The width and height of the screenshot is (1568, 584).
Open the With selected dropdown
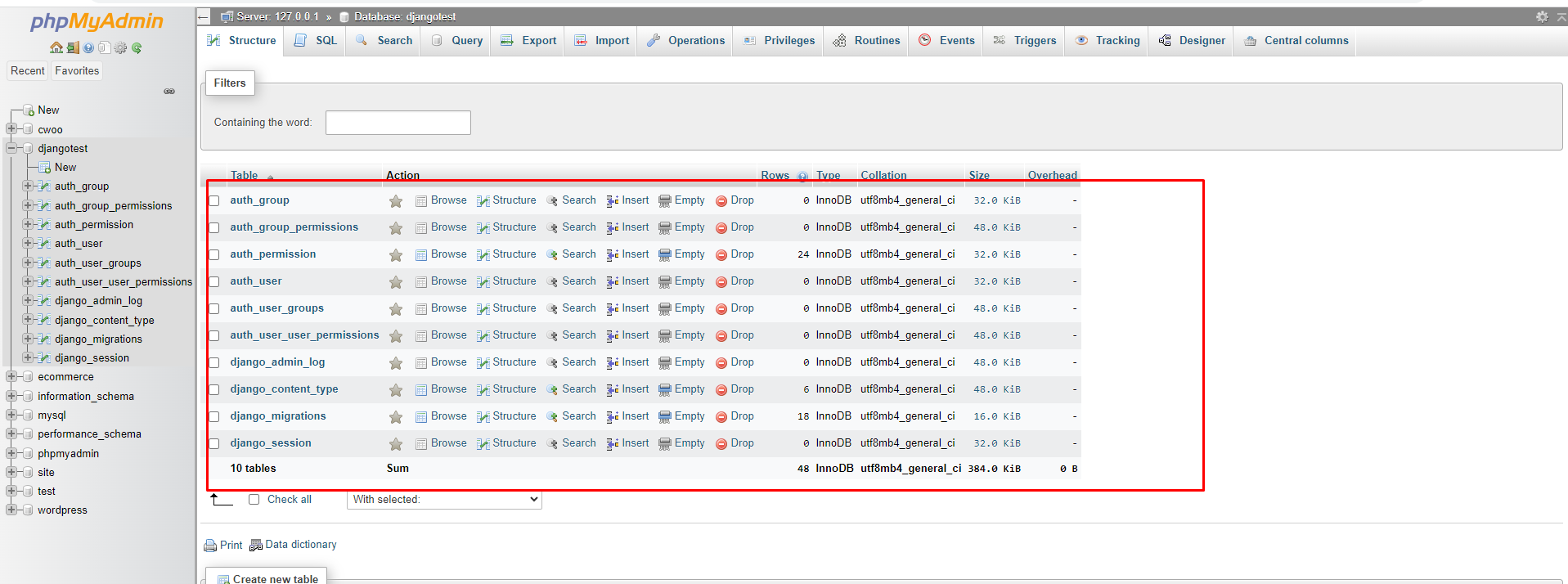pyautogui.click(x=445, y=500)
